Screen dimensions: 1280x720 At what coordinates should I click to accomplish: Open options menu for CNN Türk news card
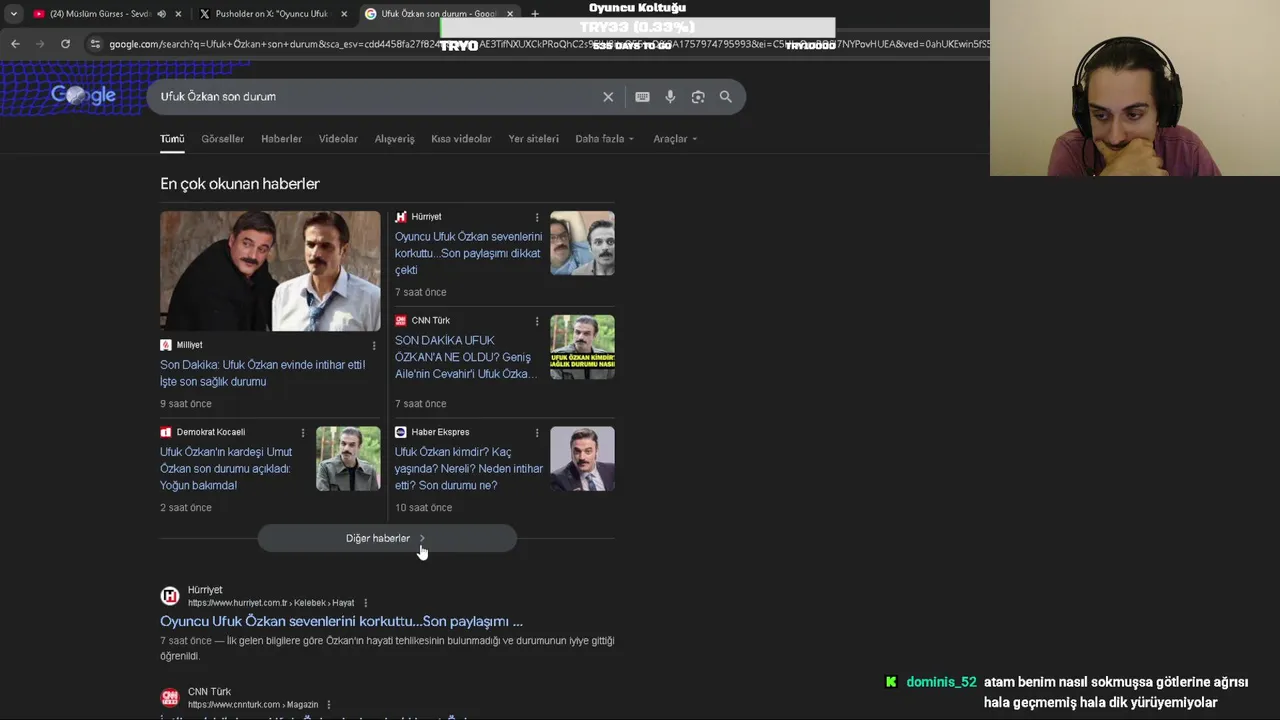click(x=537, y=321)
